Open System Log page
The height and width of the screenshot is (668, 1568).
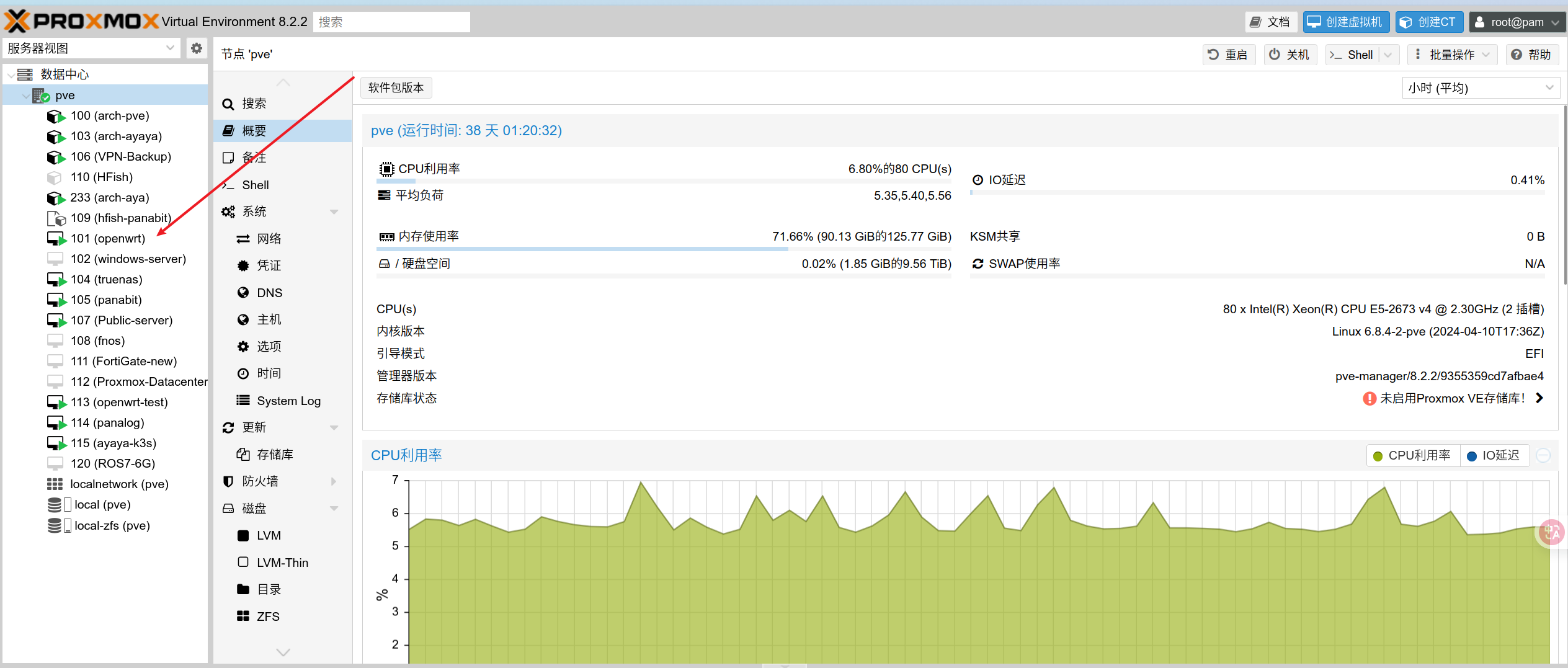pos(283,401)
